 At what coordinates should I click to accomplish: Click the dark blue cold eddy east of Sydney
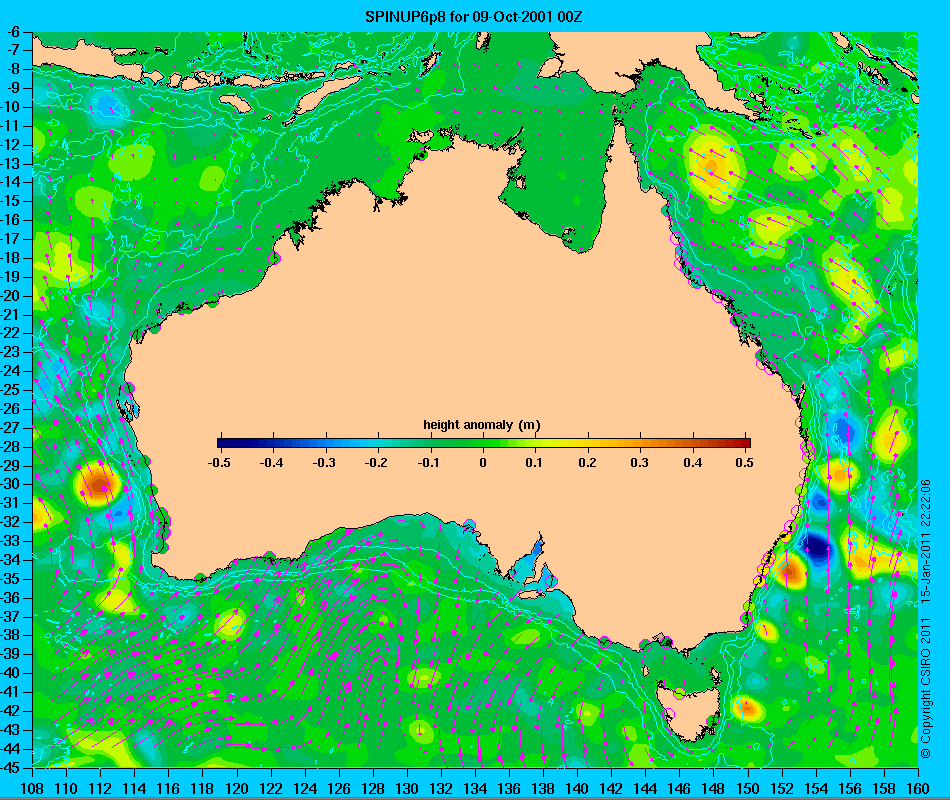(817, 547)
